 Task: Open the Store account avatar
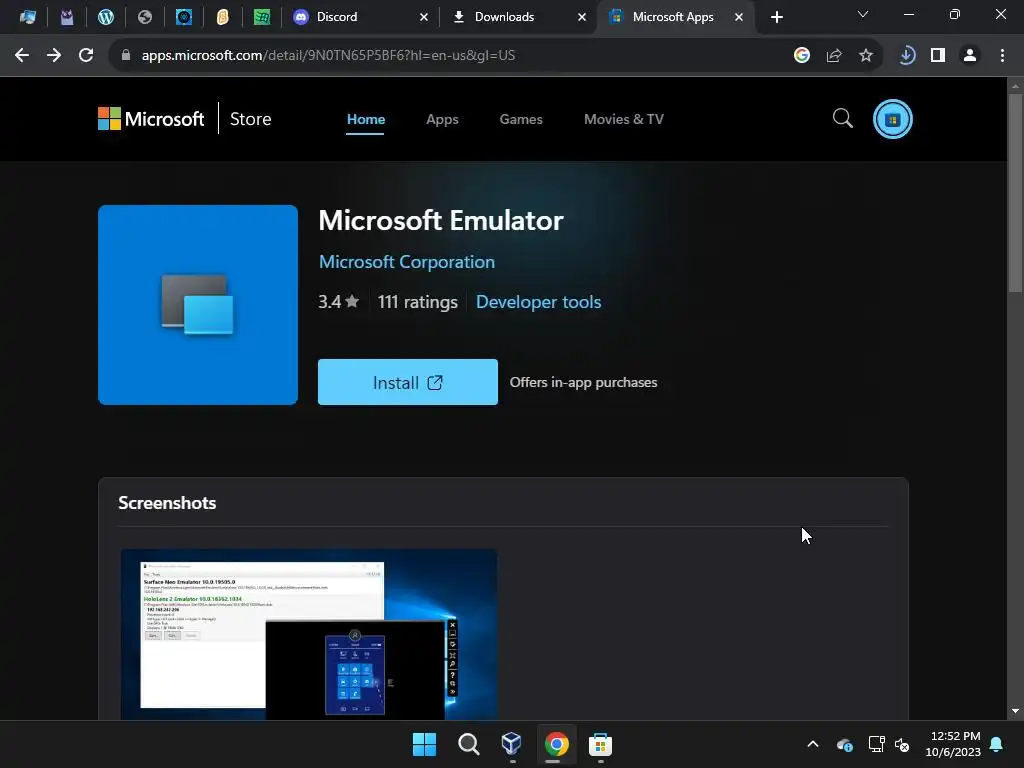(x=893, y=119)
